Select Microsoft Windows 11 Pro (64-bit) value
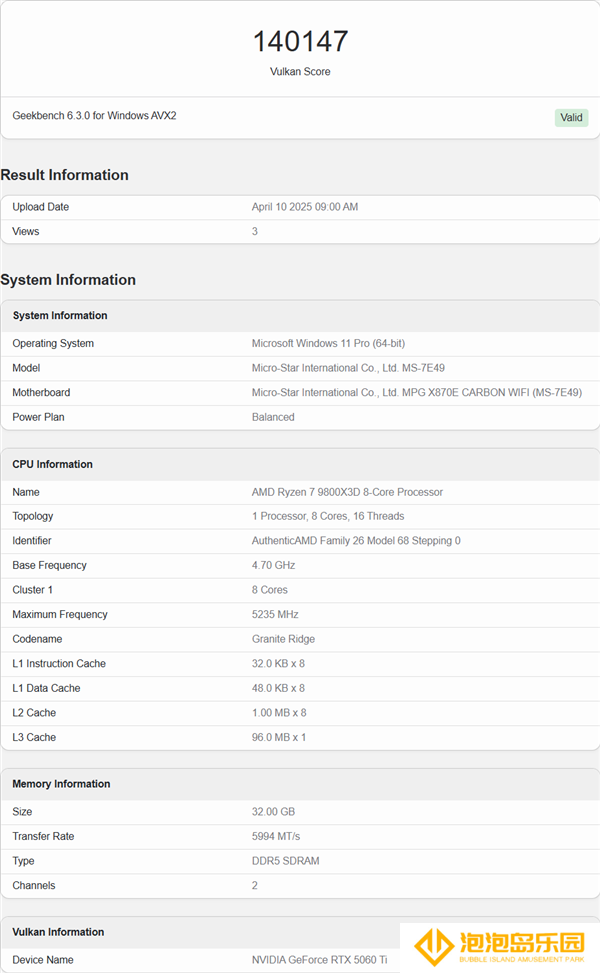 pyautogui.click(x=328, y=343)
